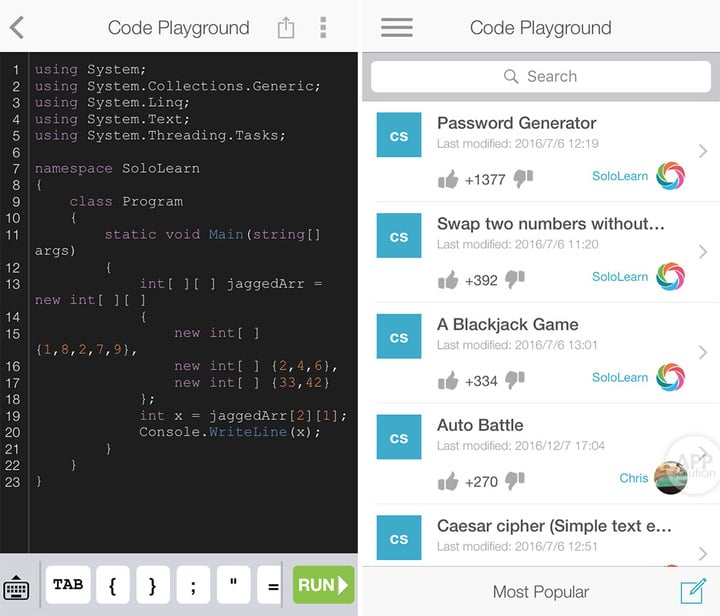Insert an opening curly brace
This screenshot has height=616, width=720.
click(x=112, y=585)
